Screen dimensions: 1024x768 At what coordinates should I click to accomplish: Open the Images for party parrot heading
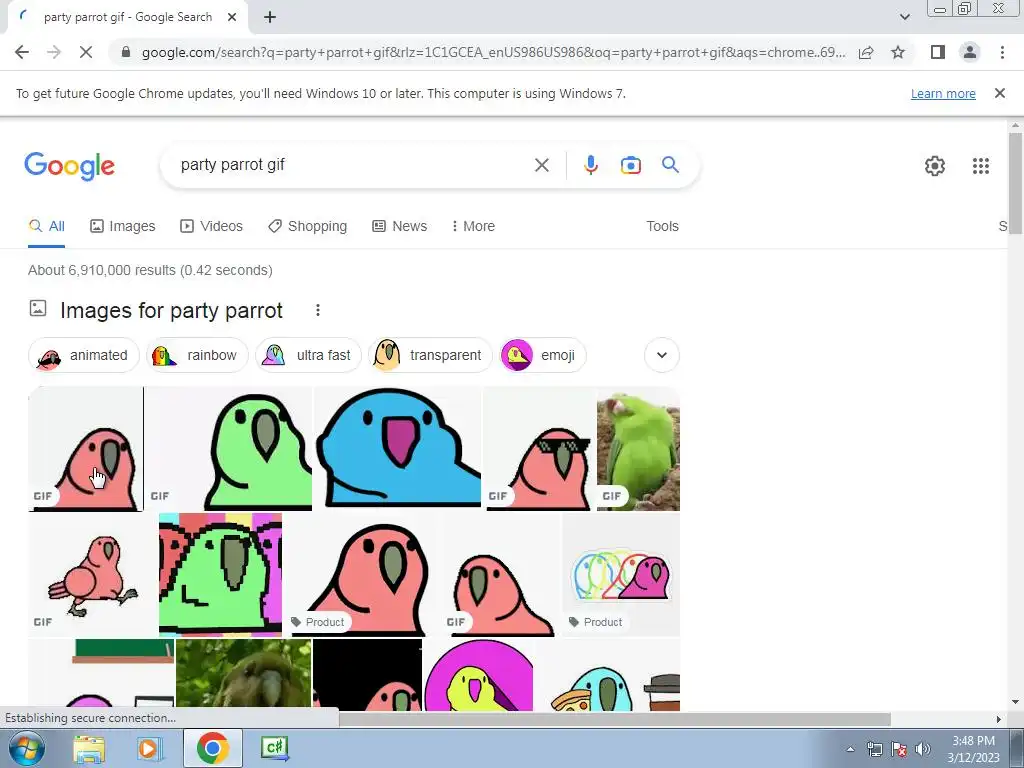click(171, 310)
